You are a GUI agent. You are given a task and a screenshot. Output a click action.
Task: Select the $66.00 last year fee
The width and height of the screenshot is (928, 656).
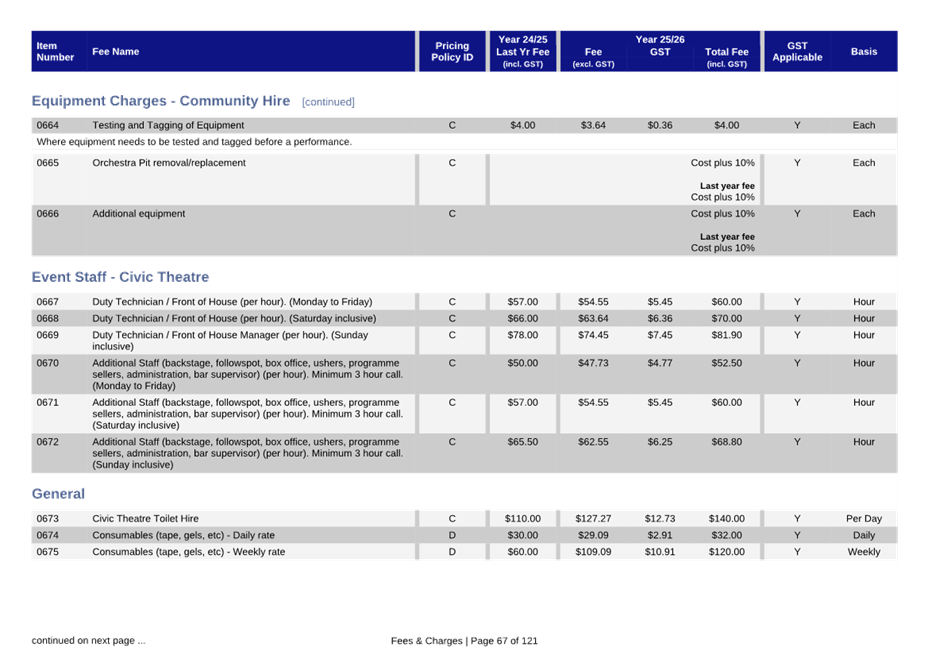(x=523, y=319)
